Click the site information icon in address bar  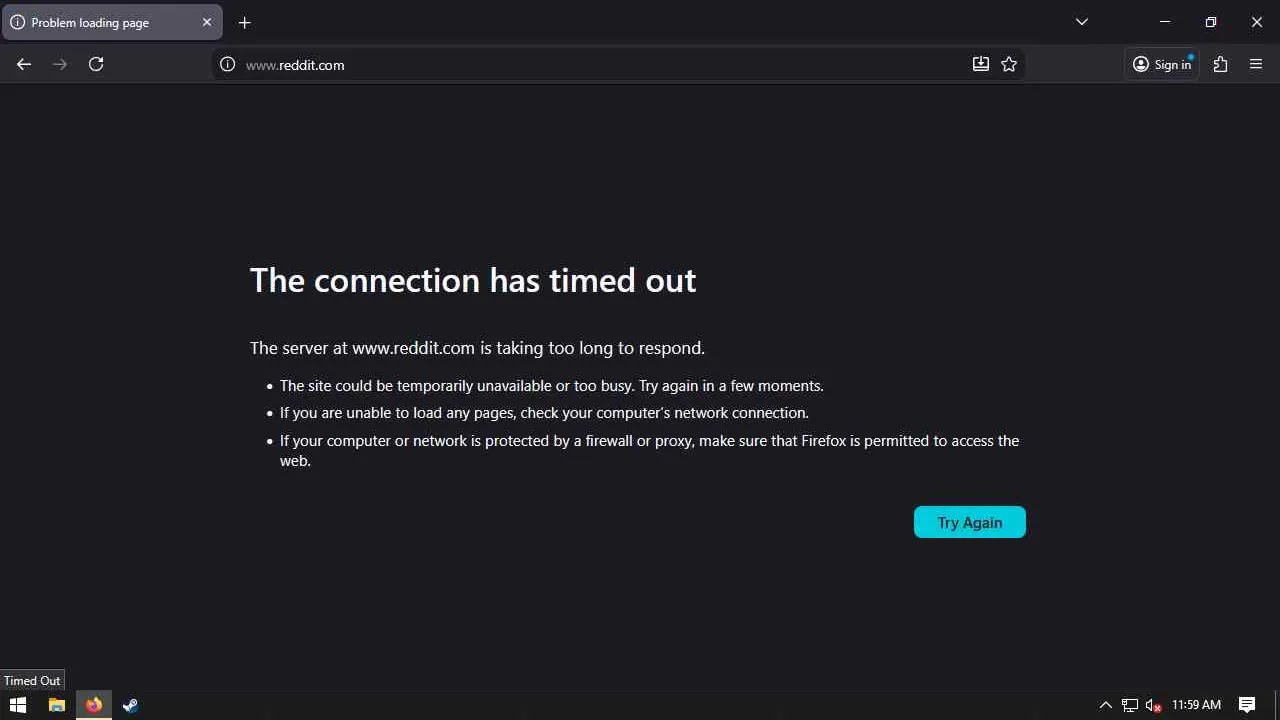227,64
